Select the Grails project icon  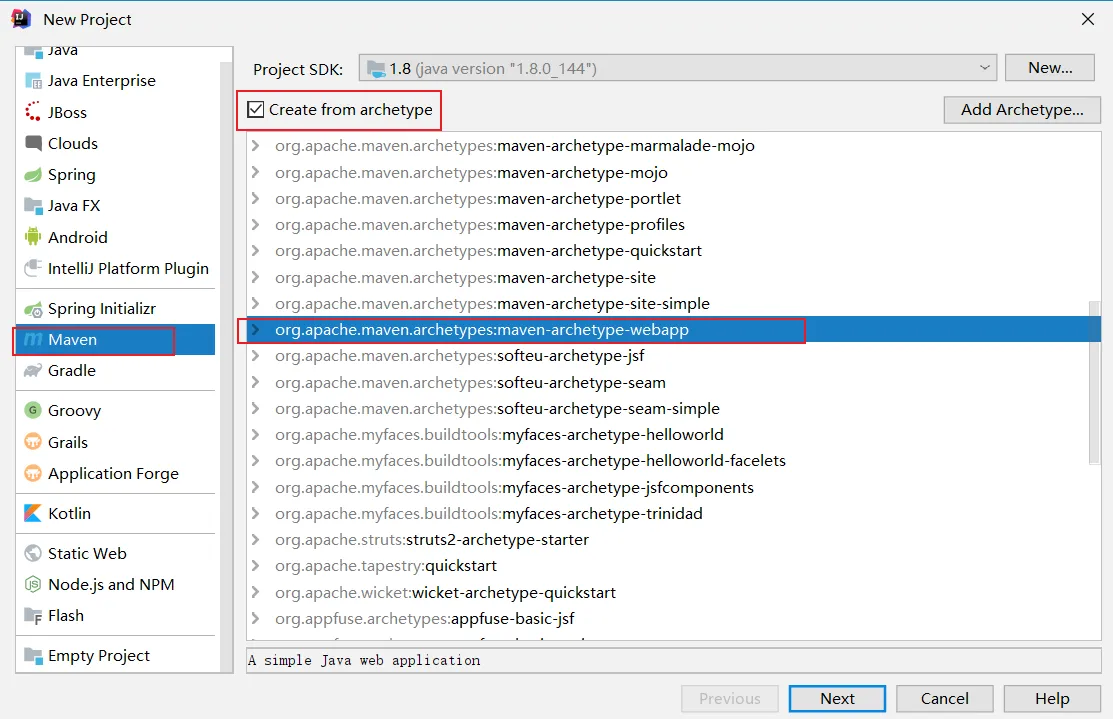[33, 443]
